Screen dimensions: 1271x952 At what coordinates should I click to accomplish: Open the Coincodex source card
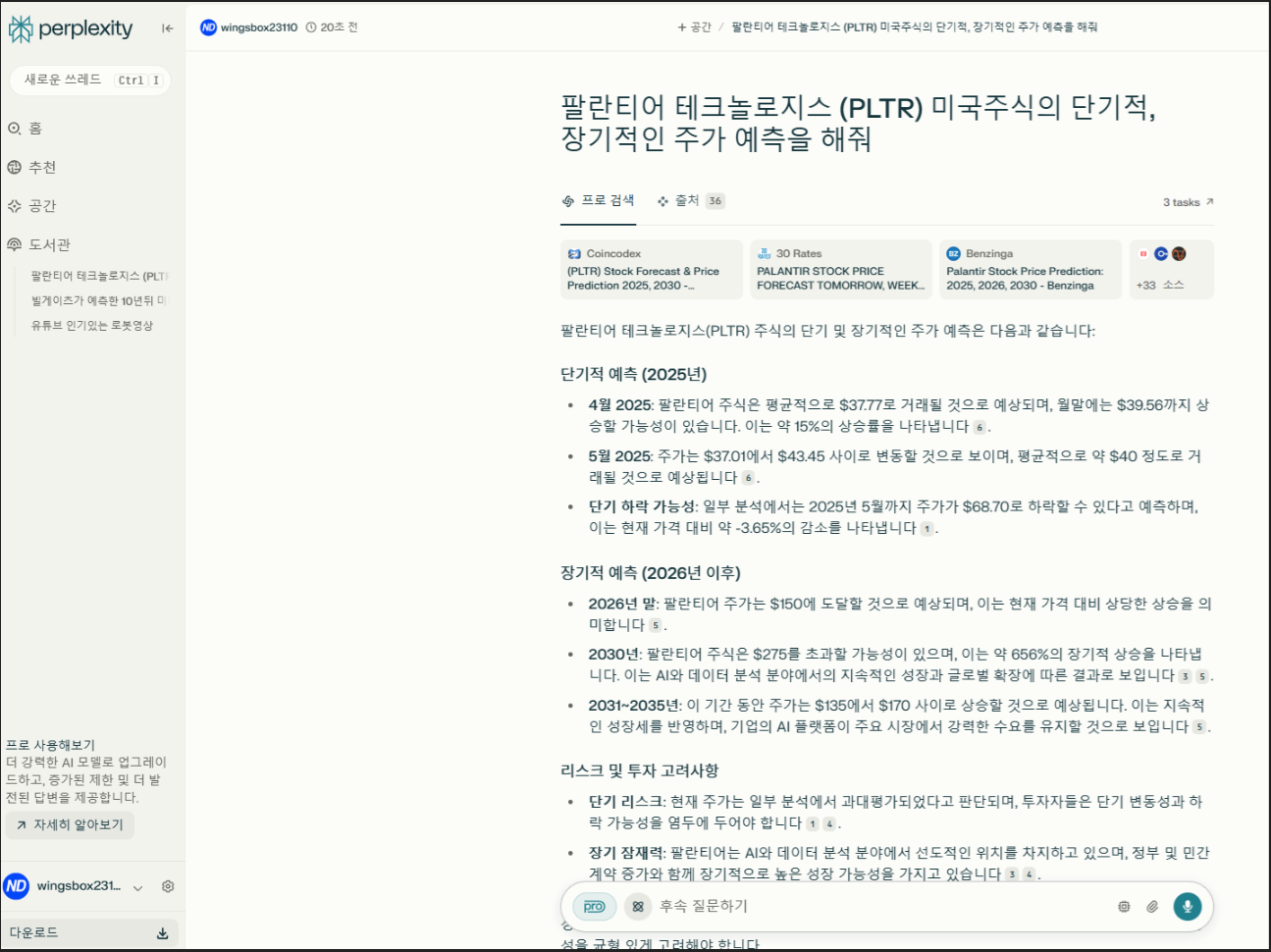click(x=652, y=269)
